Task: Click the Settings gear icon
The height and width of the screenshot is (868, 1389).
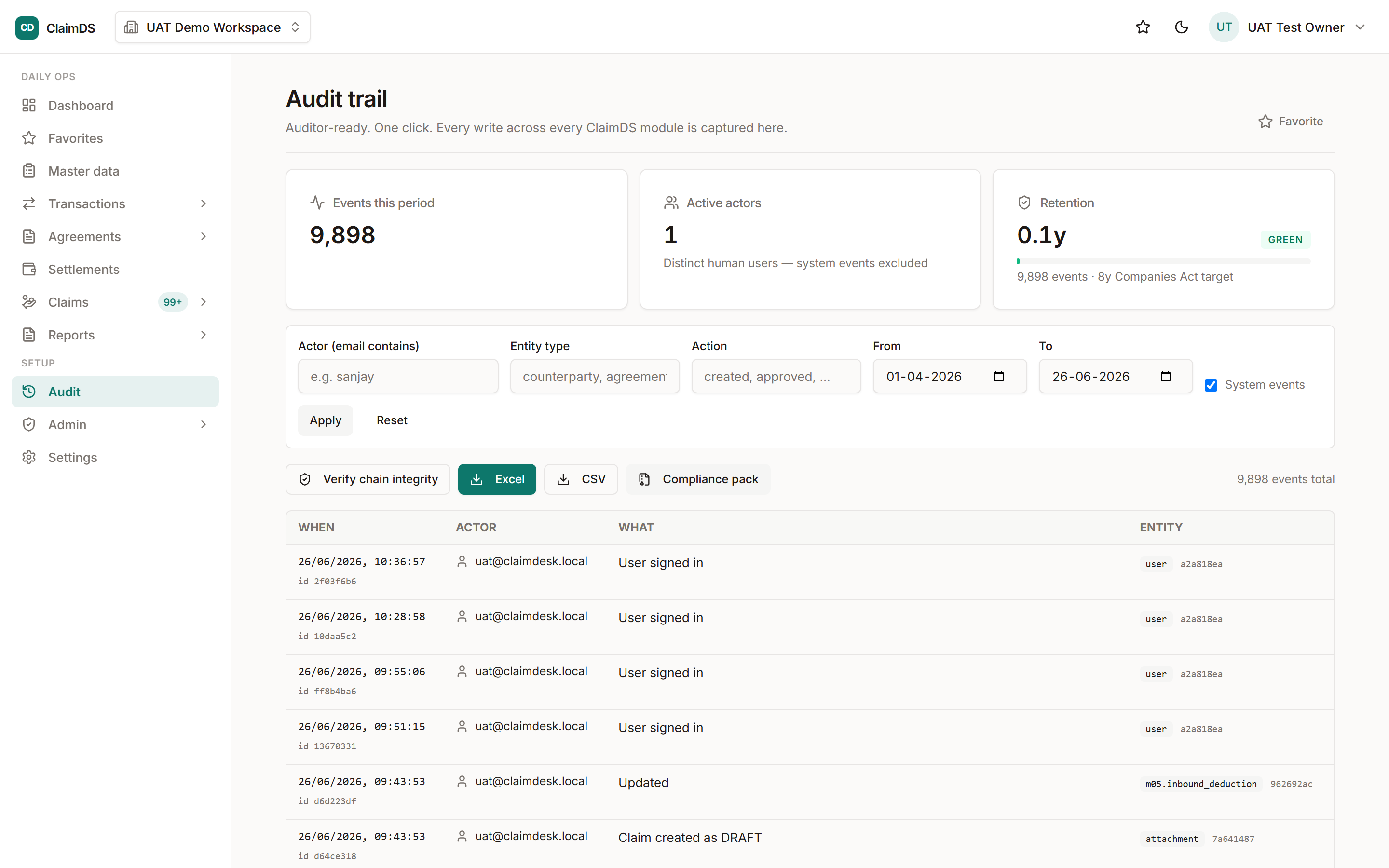Action: point(29,457)
